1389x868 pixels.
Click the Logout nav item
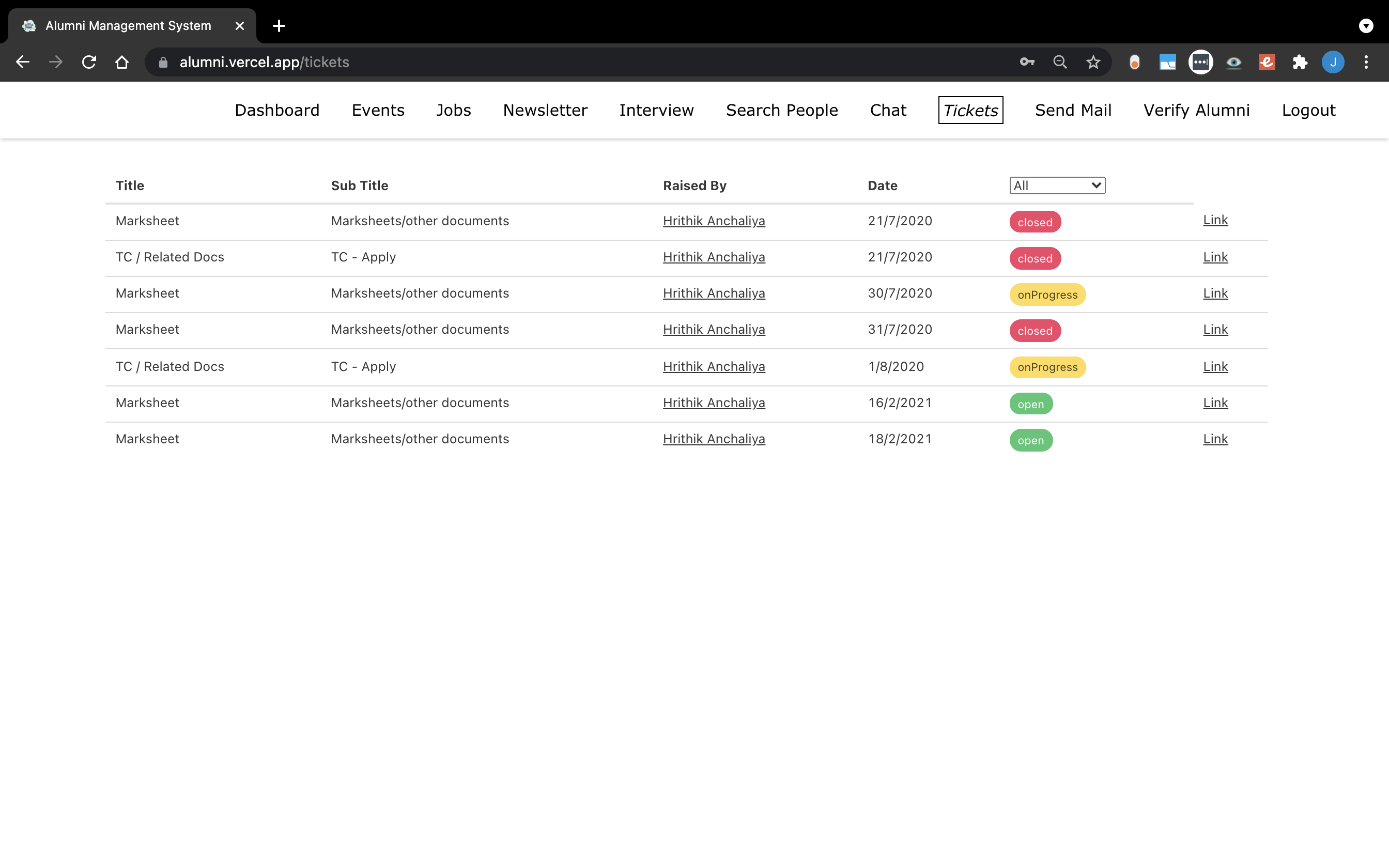pyautogui.click(x=1308, y=110)
